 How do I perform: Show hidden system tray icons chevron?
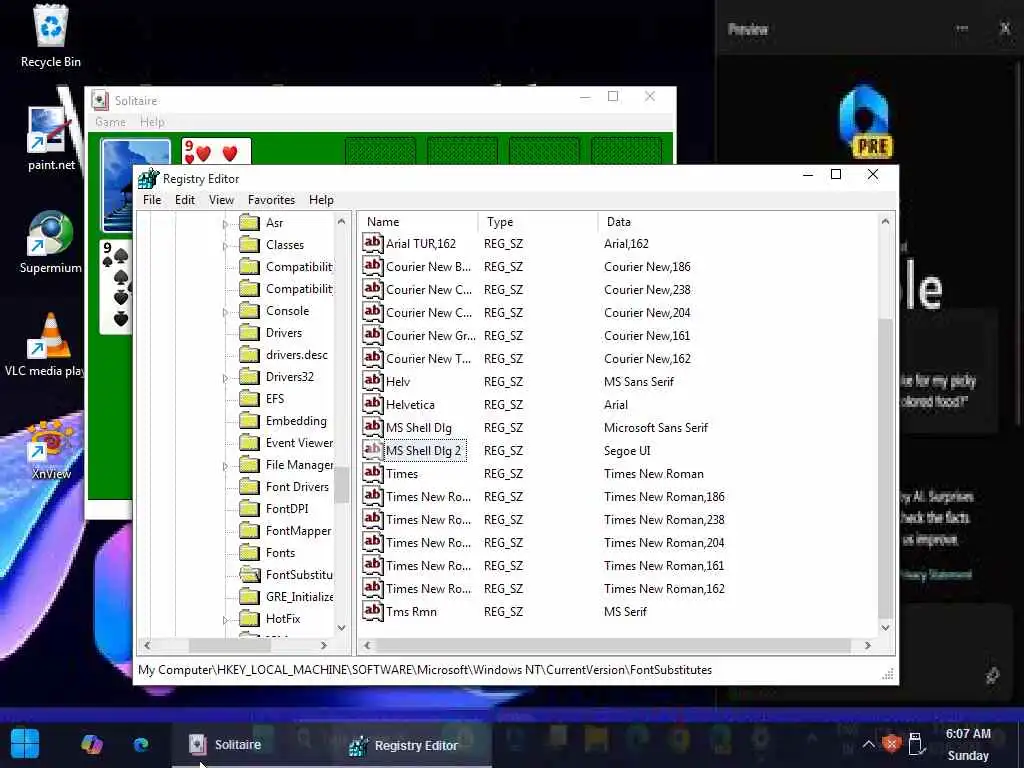868,744
